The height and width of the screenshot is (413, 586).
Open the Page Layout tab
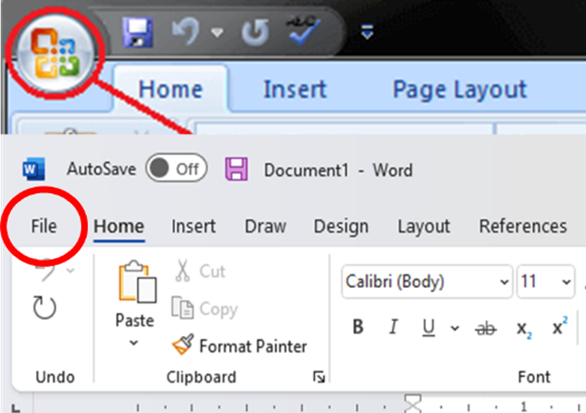point(460,89)
